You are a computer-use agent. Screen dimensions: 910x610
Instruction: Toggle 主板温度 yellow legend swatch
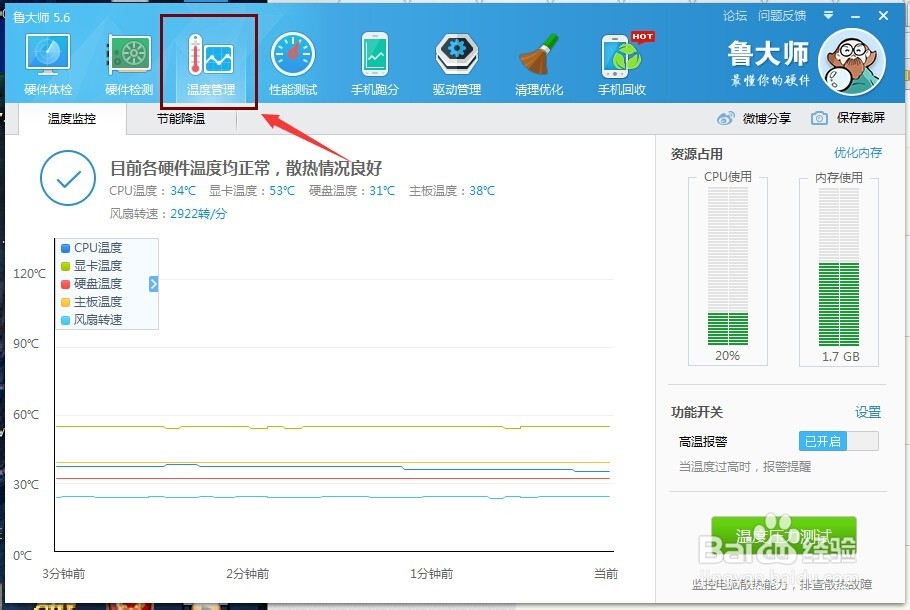[66, 302]
